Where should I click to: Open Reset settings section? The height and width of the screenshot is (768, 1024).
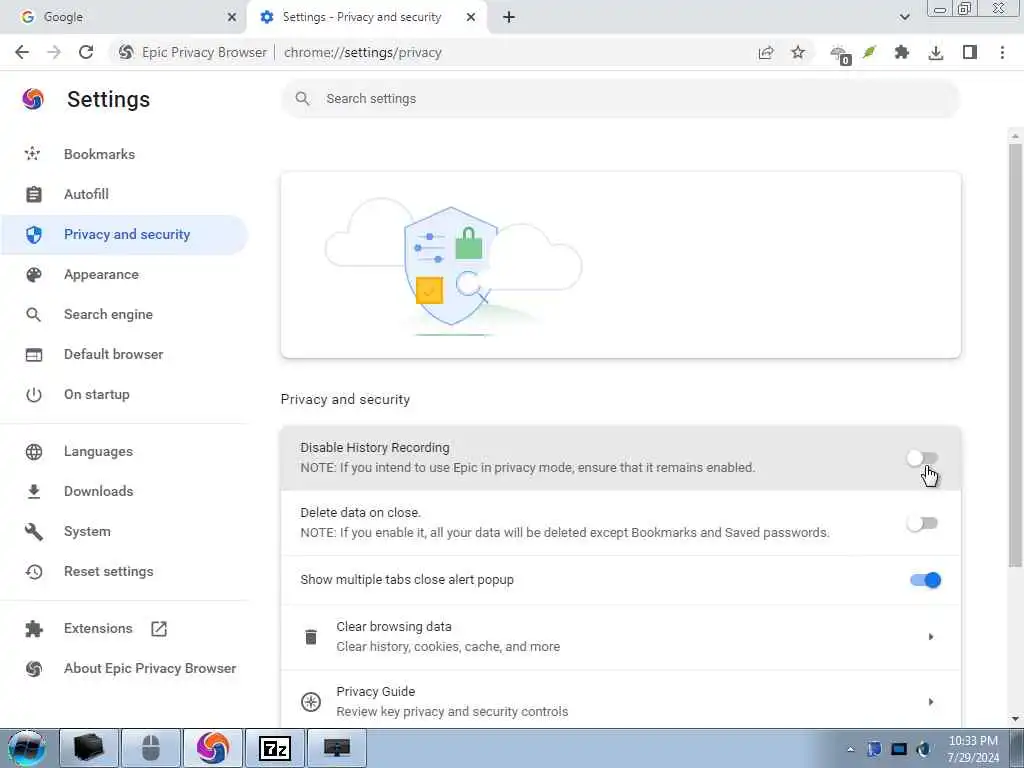[124, 571]
